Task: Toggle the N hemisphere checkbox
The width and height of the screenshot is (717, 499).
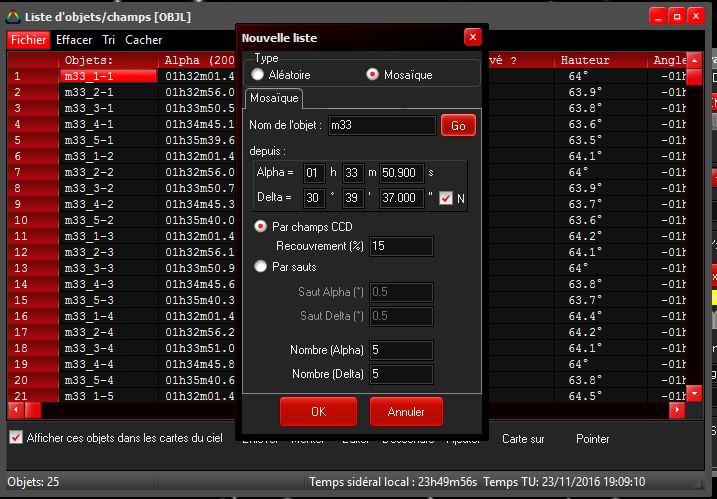Action: click(x=446, y=198)
